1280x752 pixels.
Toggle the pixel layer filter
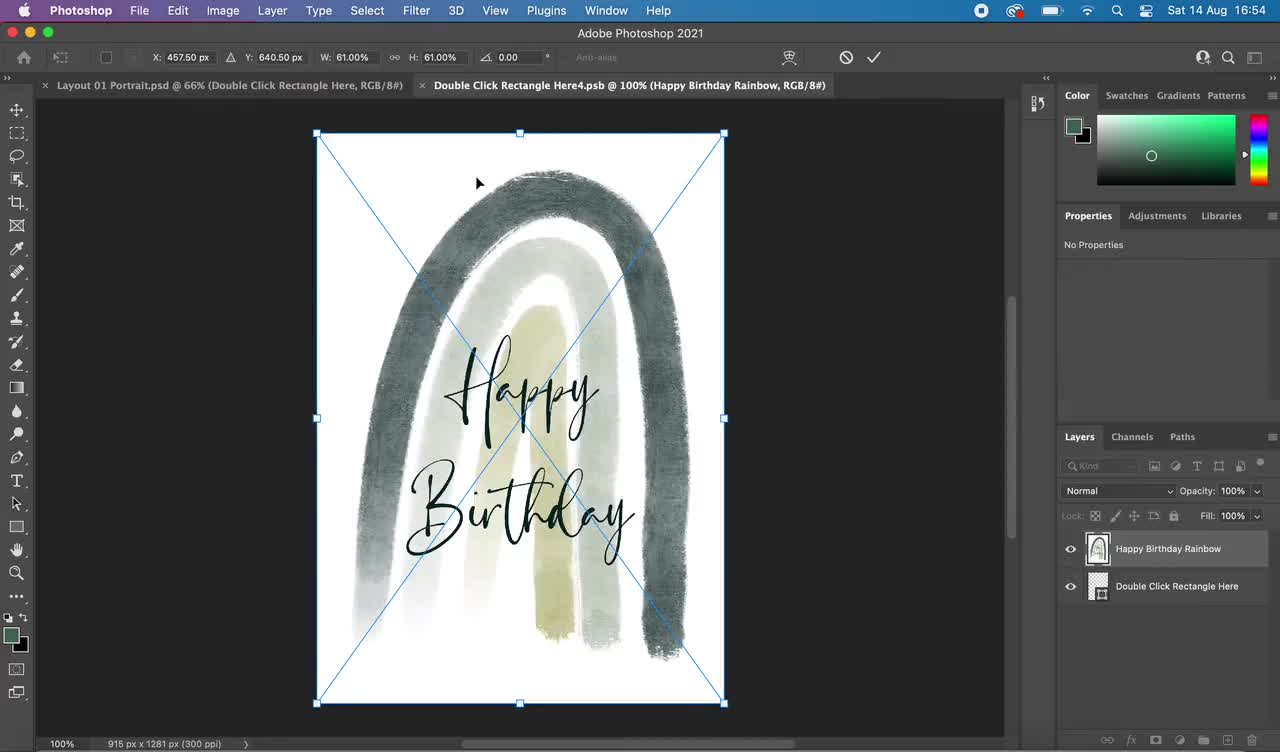click(x=1155, y=466)
